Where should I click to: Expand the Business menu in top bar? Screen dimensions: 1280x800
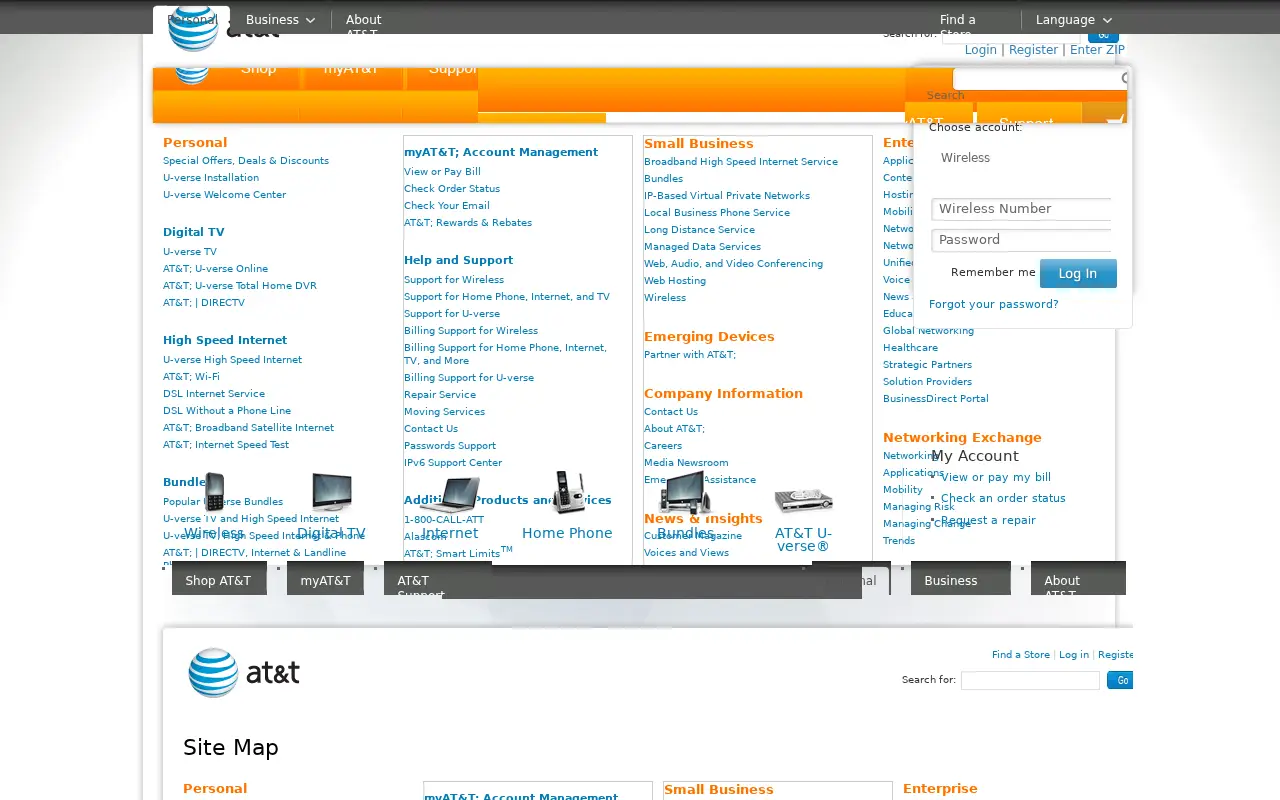point(280,20)
